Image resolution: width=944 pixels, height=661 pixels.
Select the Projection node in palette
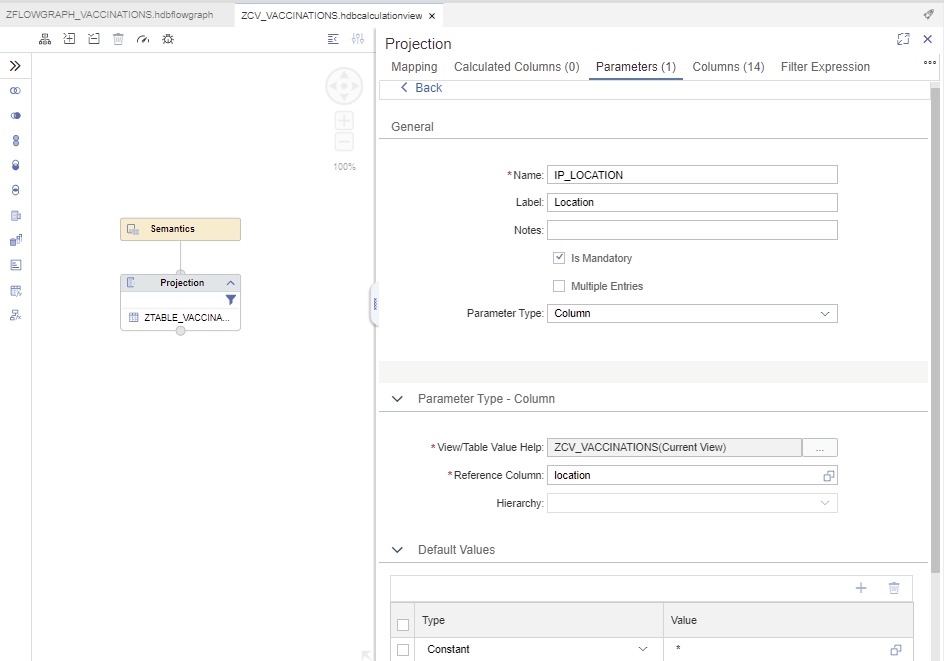tap(16, 216)
